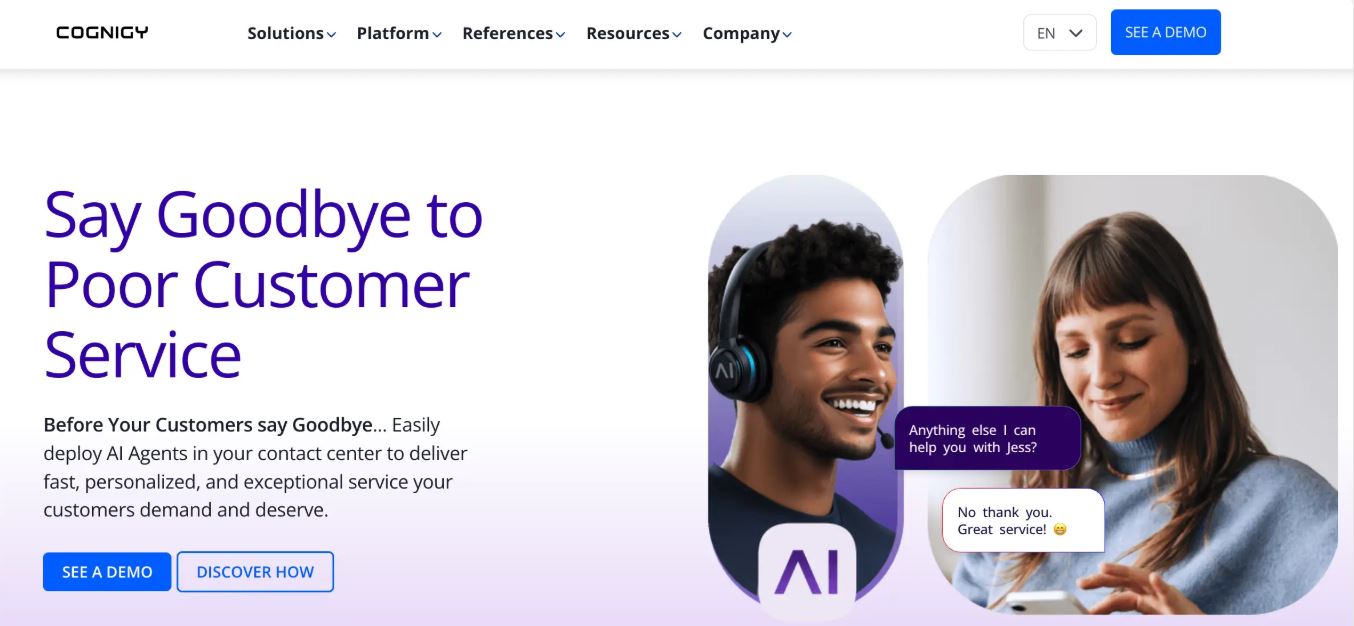Expand the Resources dropdown
Image resolution: width=1354 pixels, height=626 pixels.
coord(634,33)
